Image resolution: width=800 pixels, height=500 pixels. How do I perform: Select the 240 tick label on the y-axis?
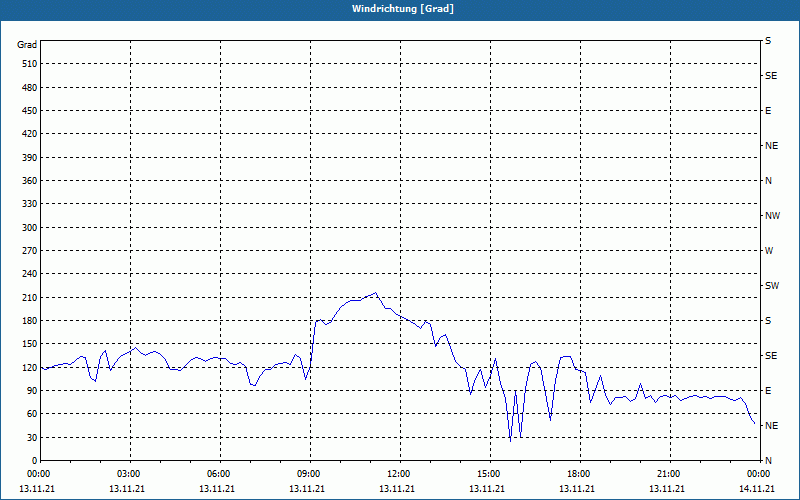coord(30,274)
